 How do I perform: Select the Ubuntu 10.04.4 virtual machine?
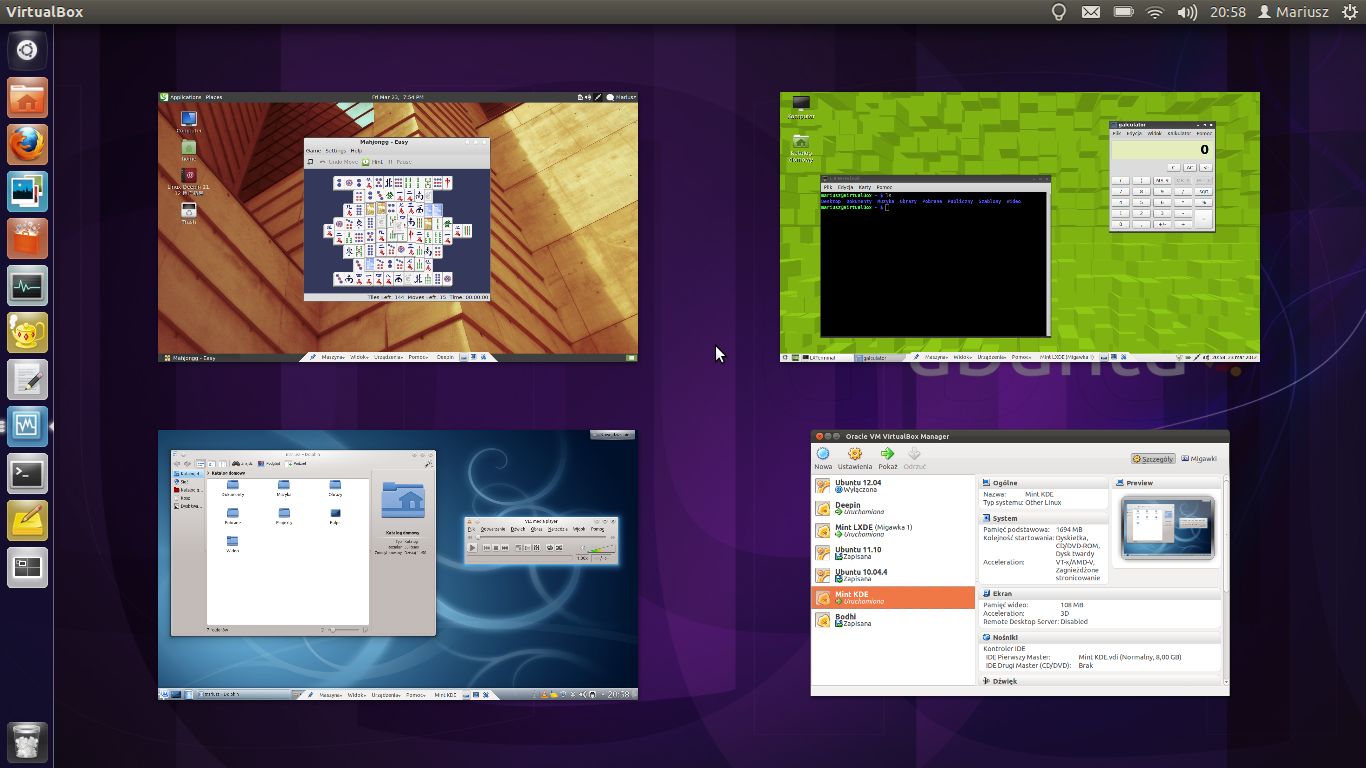pyautogui.click(x=893, y=575)
